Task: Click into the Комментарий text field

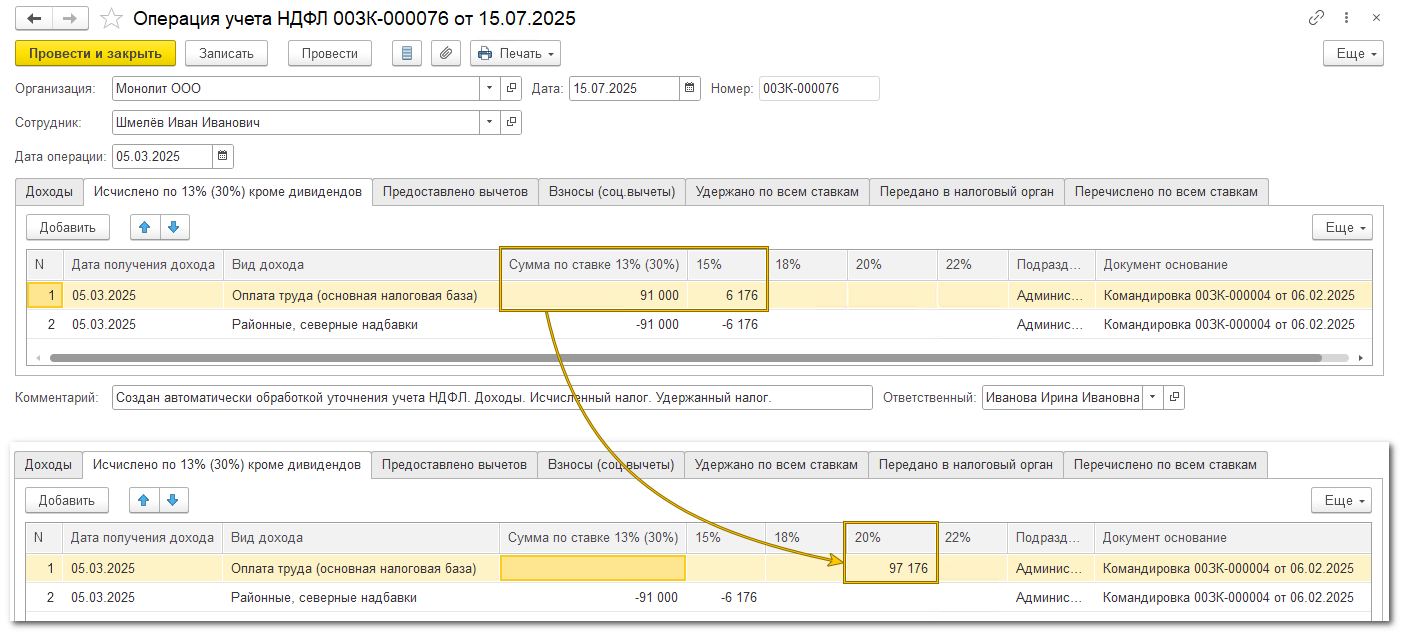Action: point(492,398)
